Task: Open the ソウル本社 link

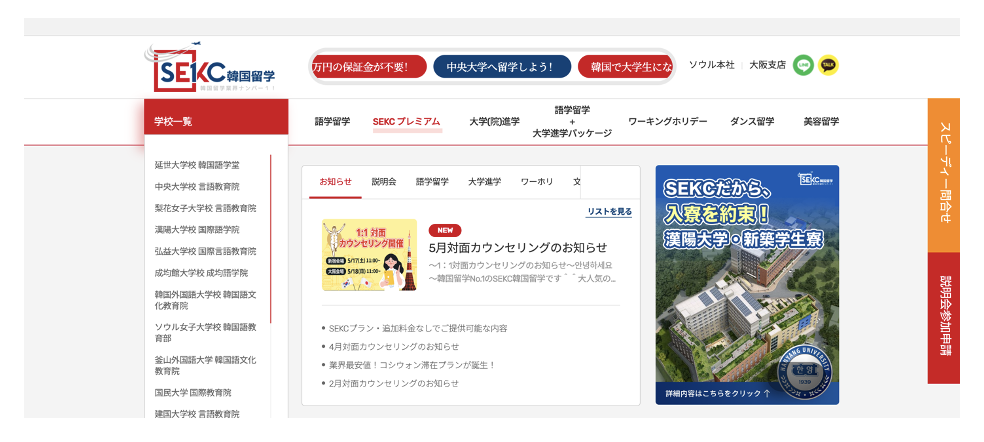Action: [712, 65]
